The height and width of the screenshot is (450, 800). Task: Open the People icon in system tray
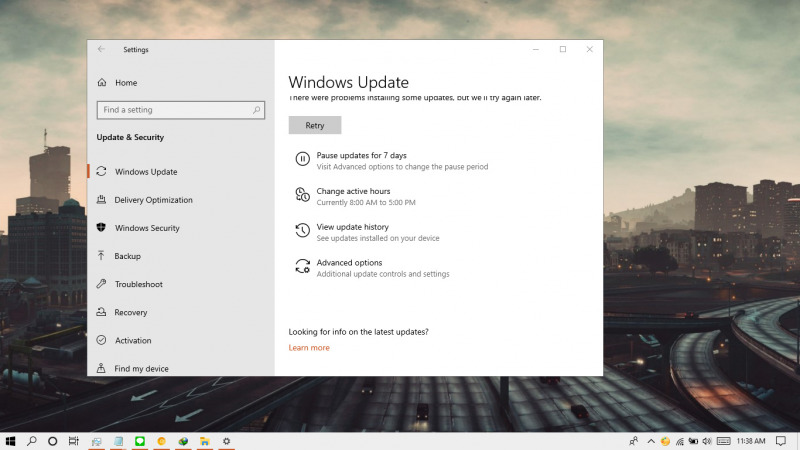[634, 441]
